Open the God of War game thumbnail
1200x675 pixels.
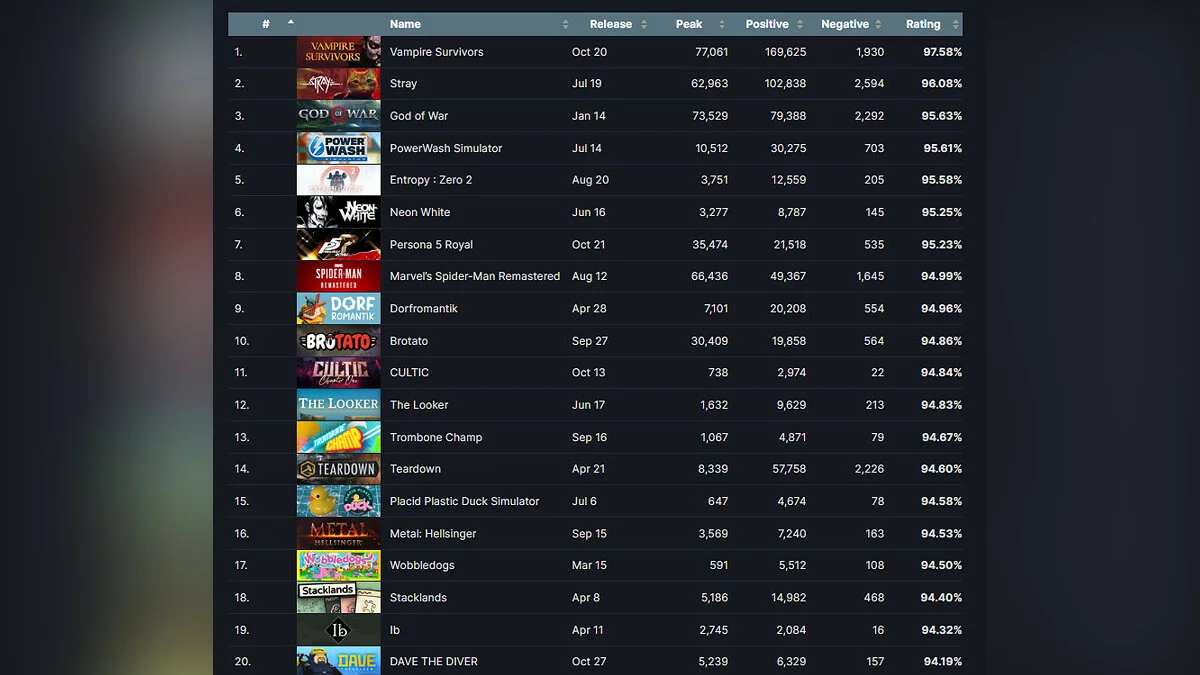pyautogui.click(x=339, y=116)
